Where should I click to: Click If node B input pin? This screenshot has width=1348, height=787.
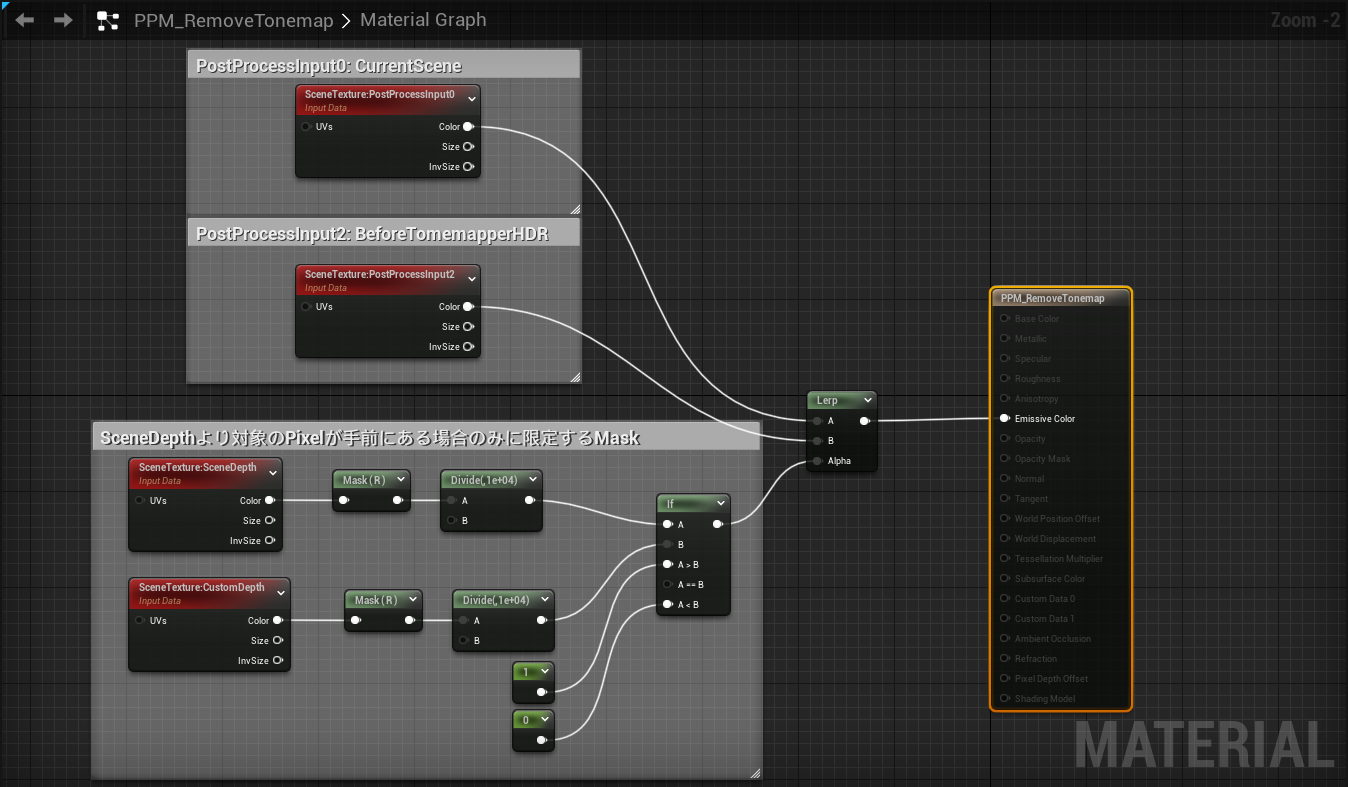(668, 544)
